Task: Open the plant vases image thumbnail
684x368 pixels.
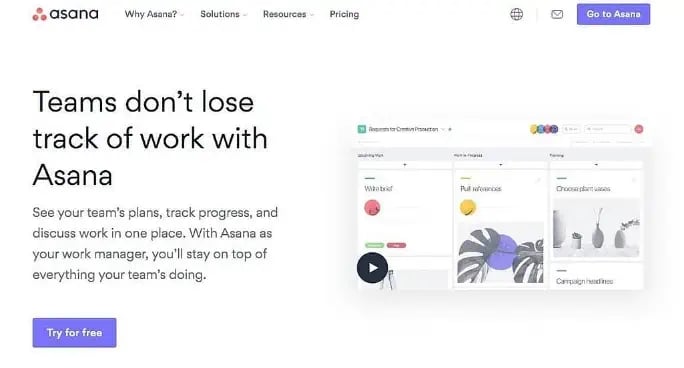Action: (x=596, y=228)
